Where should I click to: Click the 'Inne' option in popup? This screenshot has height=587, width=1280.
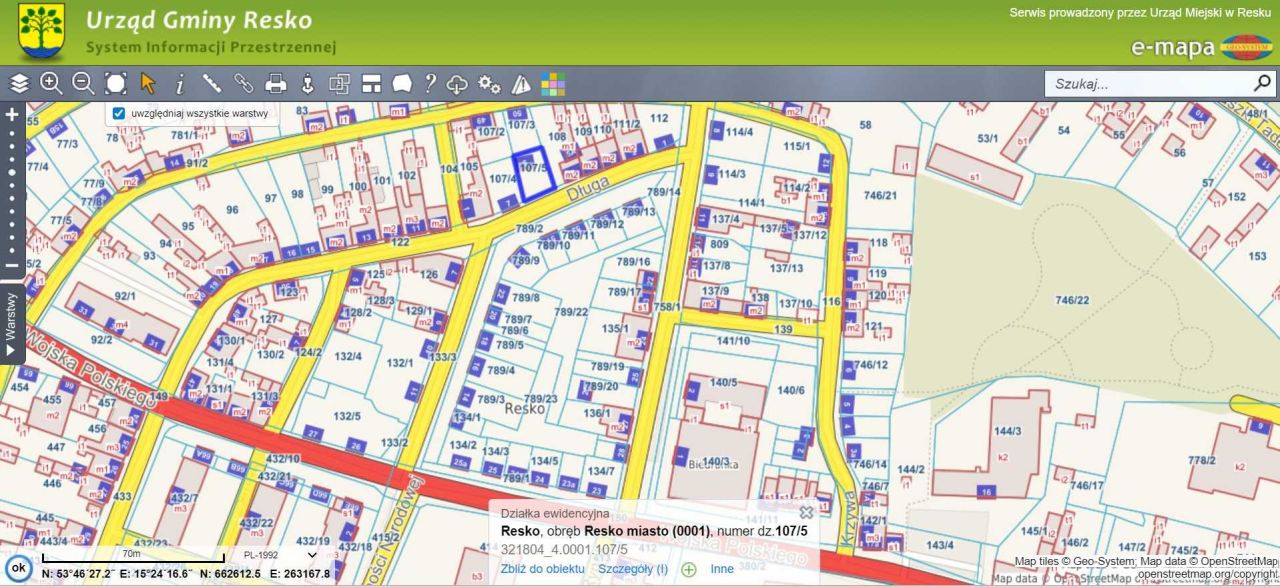[x=722, y=569]
